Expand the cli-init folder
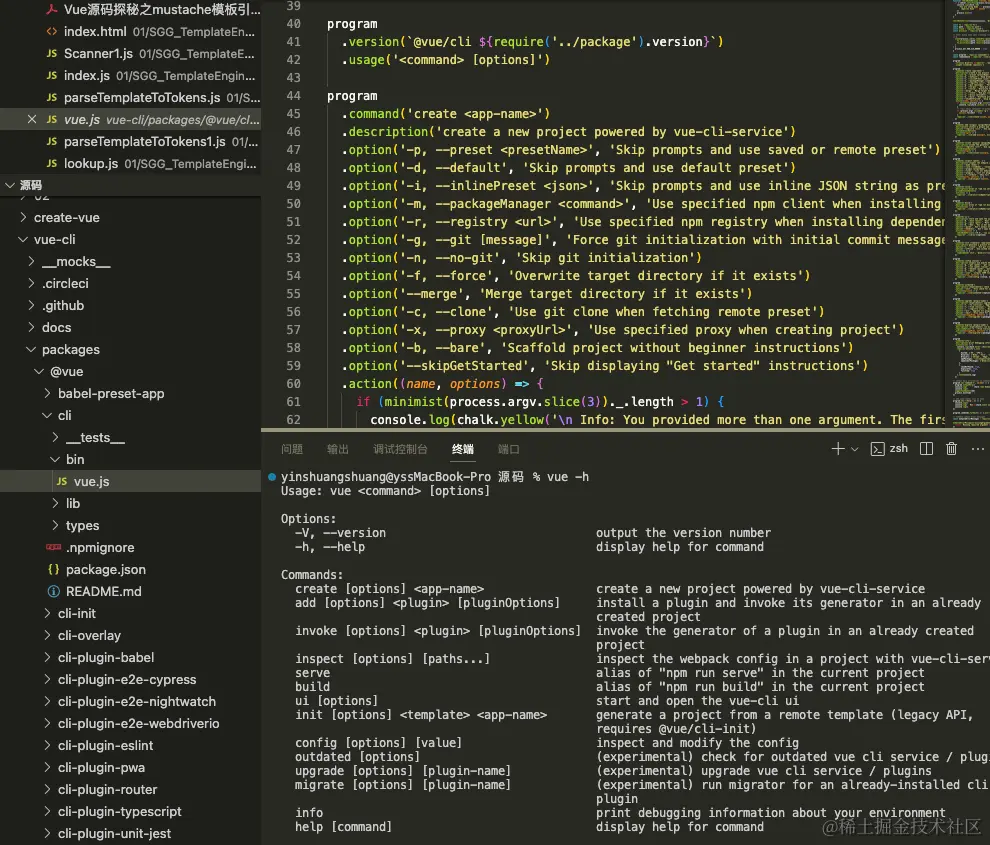This screenshot has width=990, height=845. 130,614
